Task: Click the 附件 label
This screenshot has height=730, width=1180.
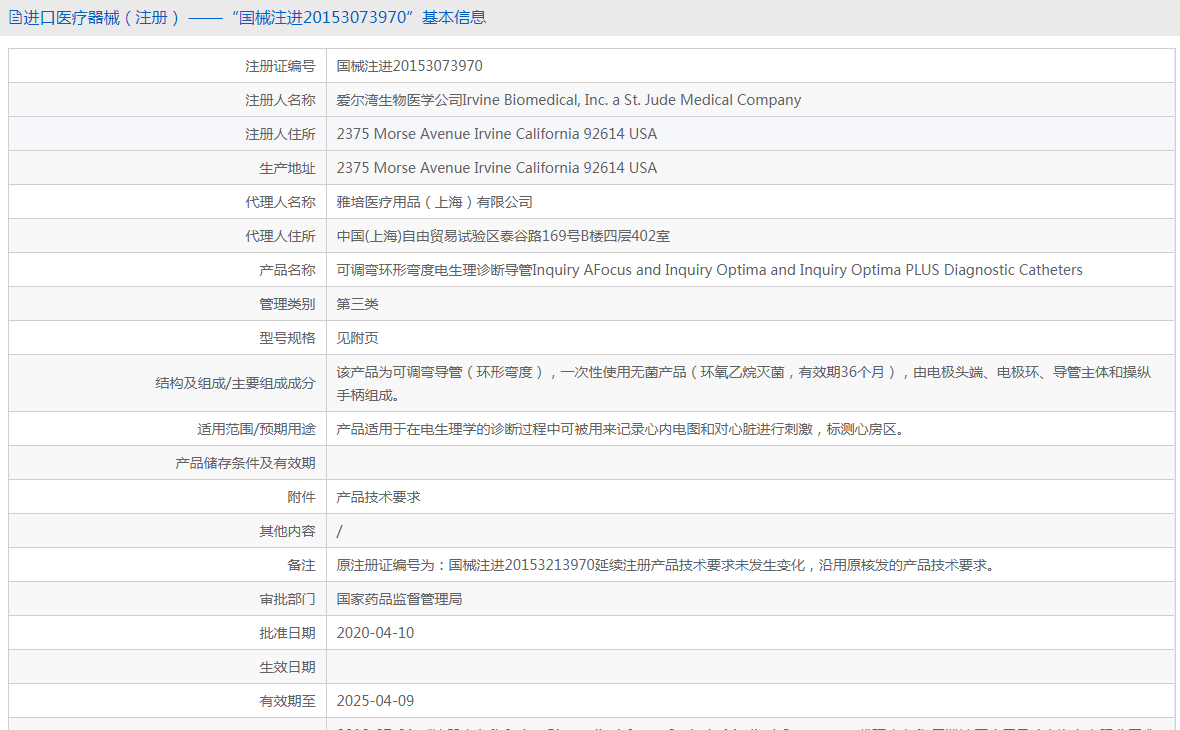Action: (x=301, y=497)
